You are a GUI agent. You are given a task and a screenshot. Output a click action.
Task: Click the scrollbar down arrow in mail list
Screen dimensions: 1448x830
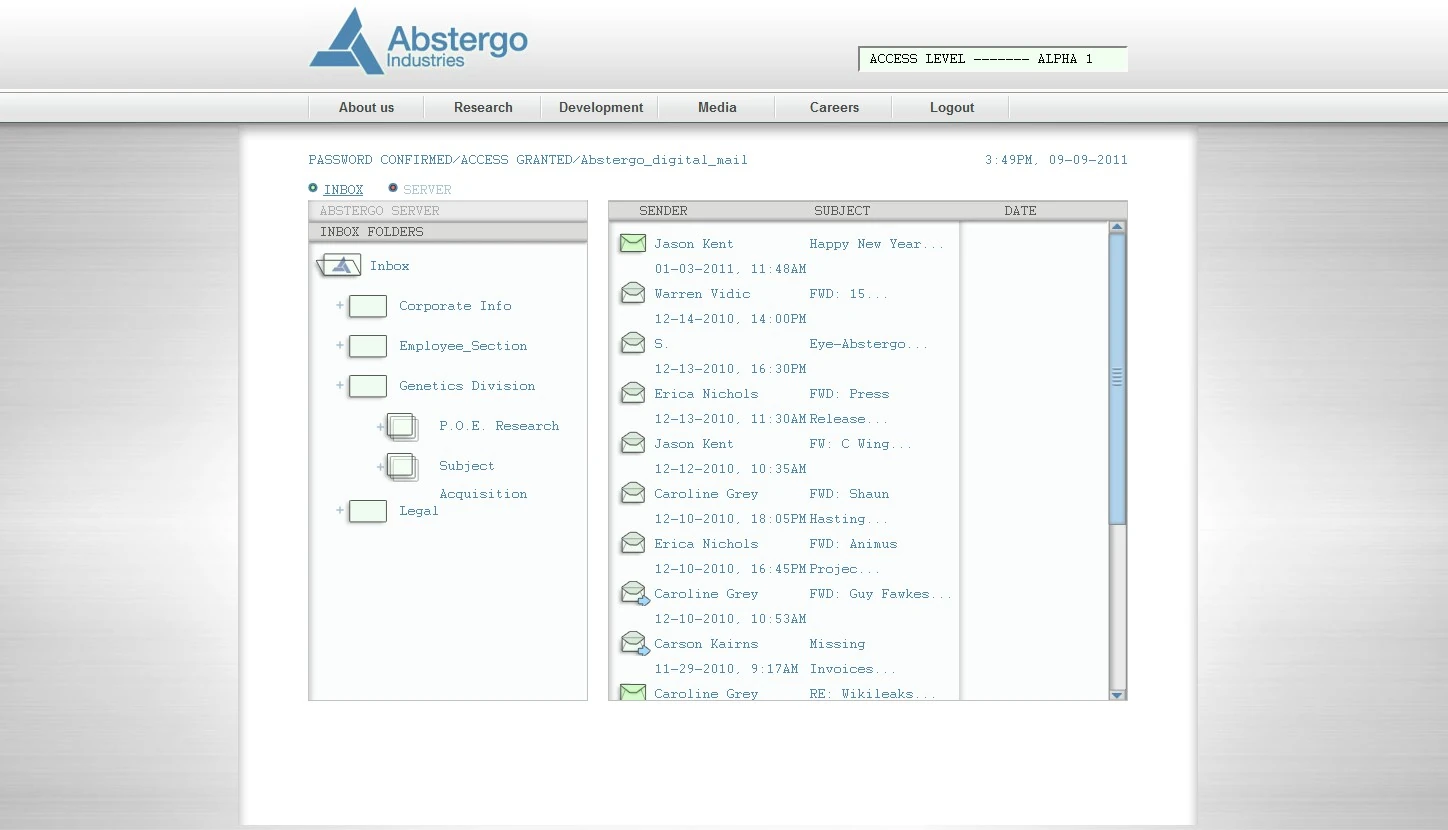pyautogui.click(x=1117, y=694)
